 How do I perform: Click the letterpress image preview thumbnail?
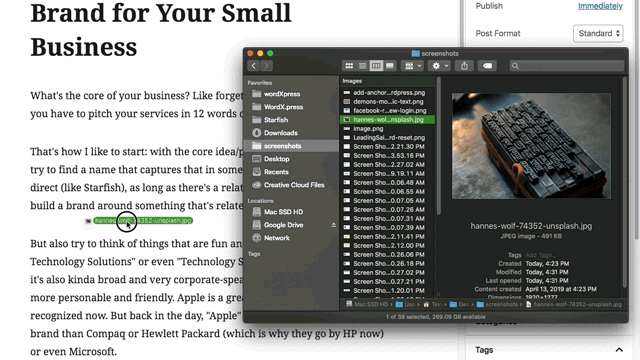point(531,146)
